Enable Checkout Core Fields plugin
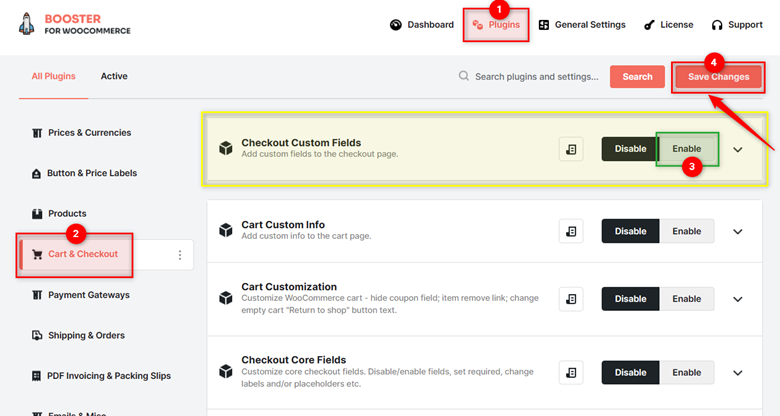Viewport: 780px width, 416px height. click(687, 373)
